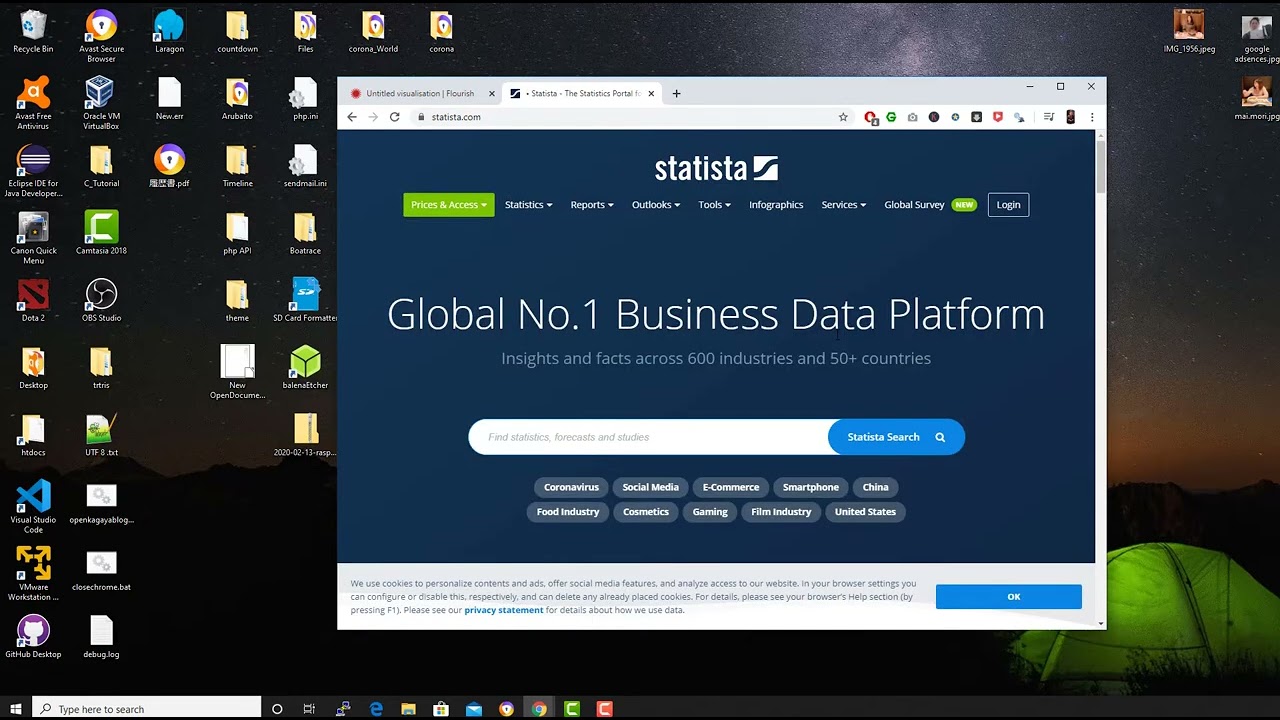Expand the Prices & Access dropdown
This screenshot has width=1280, height=720.
449,205
